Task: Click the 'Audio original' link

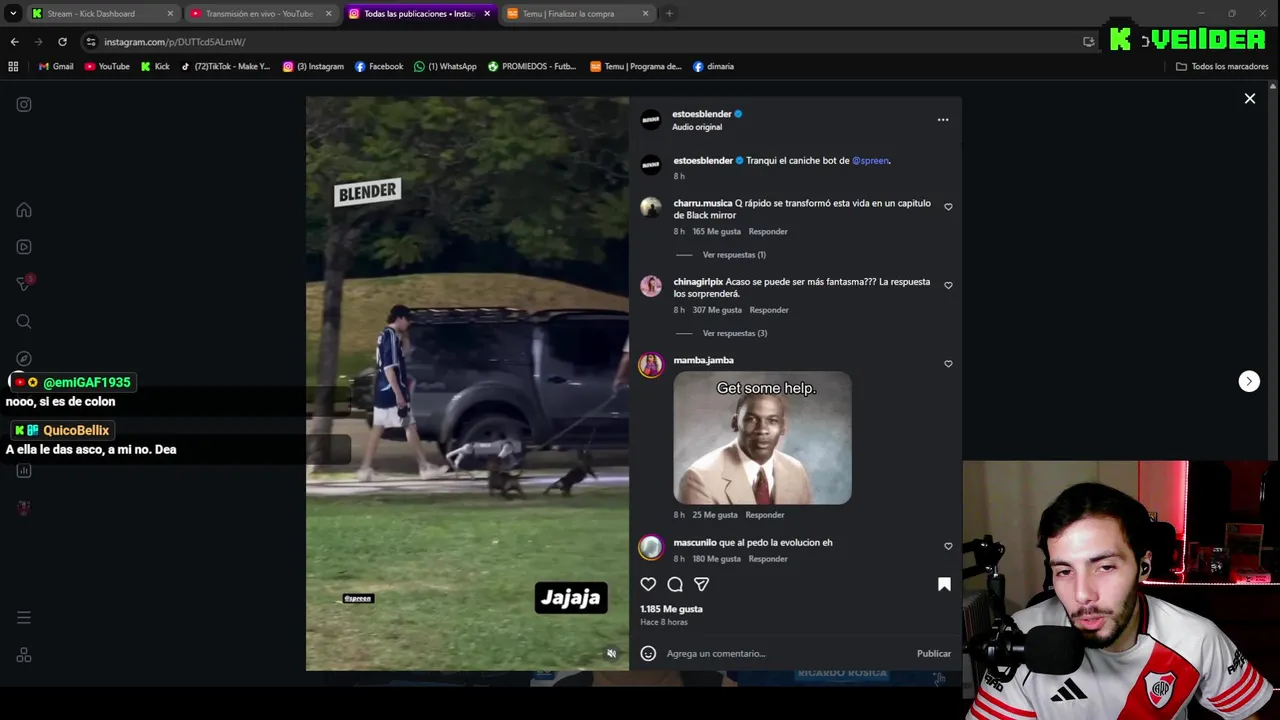Action: tap(697, 127)
